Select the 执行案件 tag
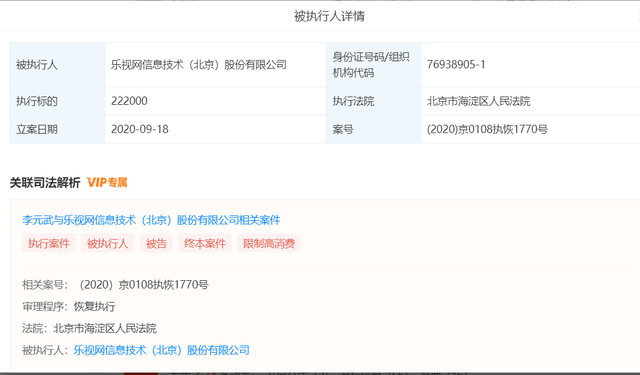Screen dimensions: 640x375 [x=49, y=244]
